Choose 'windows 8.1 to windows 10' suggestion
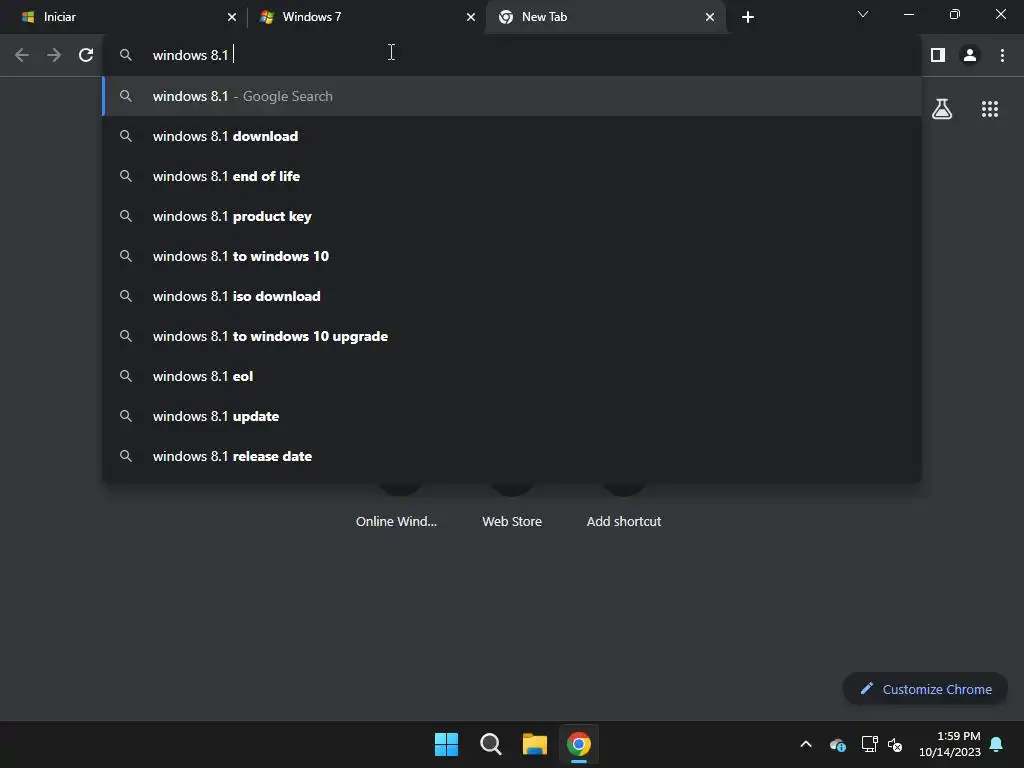 (x=513, y=256)
